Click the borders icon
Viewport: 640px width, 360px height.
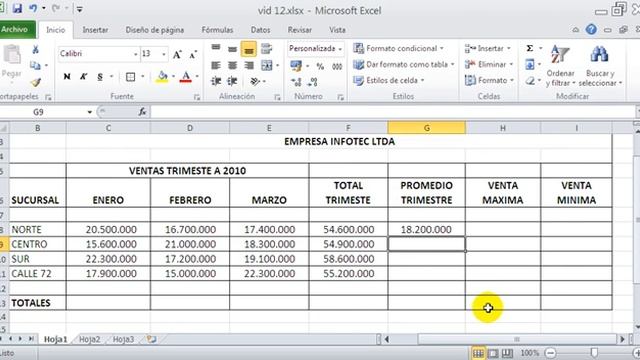pyautogui.click(x=130, y=77)
